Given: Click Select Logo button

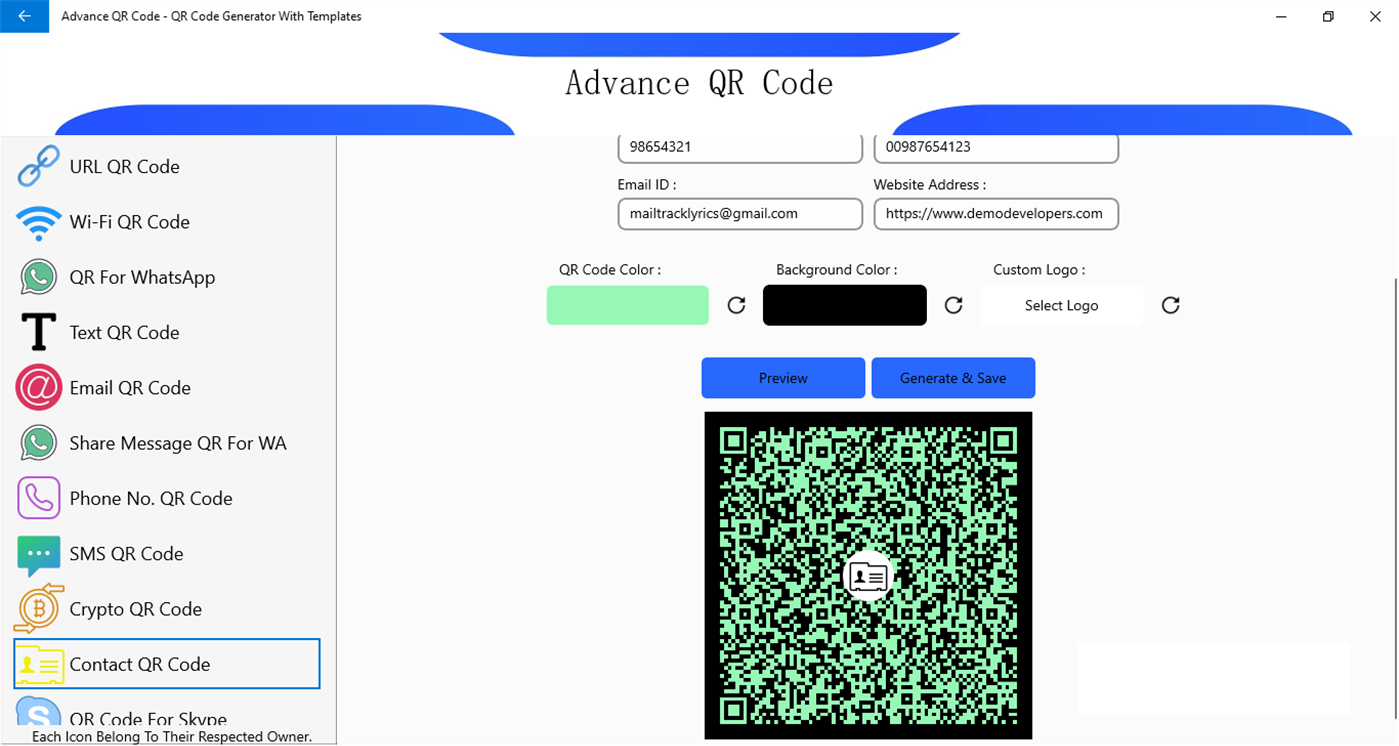Looking at the screenshot, I should tap(1062, 305).
